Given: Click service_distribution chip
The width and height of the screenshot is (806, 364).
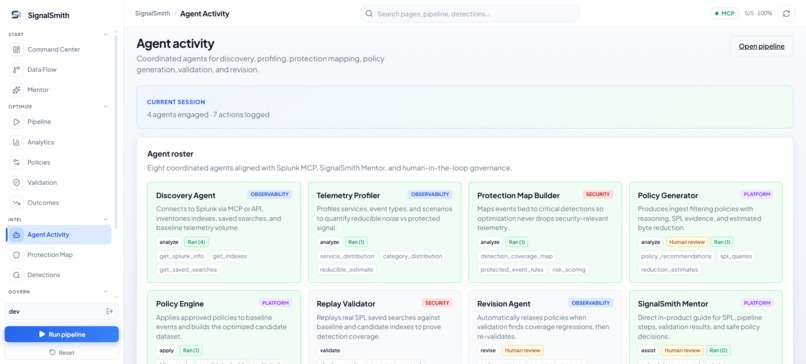Looking at the screenshot, I should pyautogui.click(x=347, y=256).
